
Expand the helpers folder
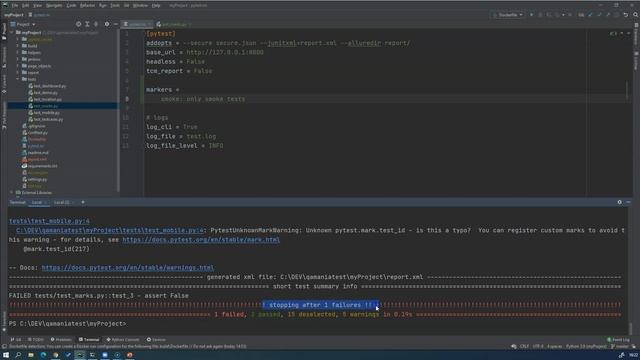click(x=18, y=52)
